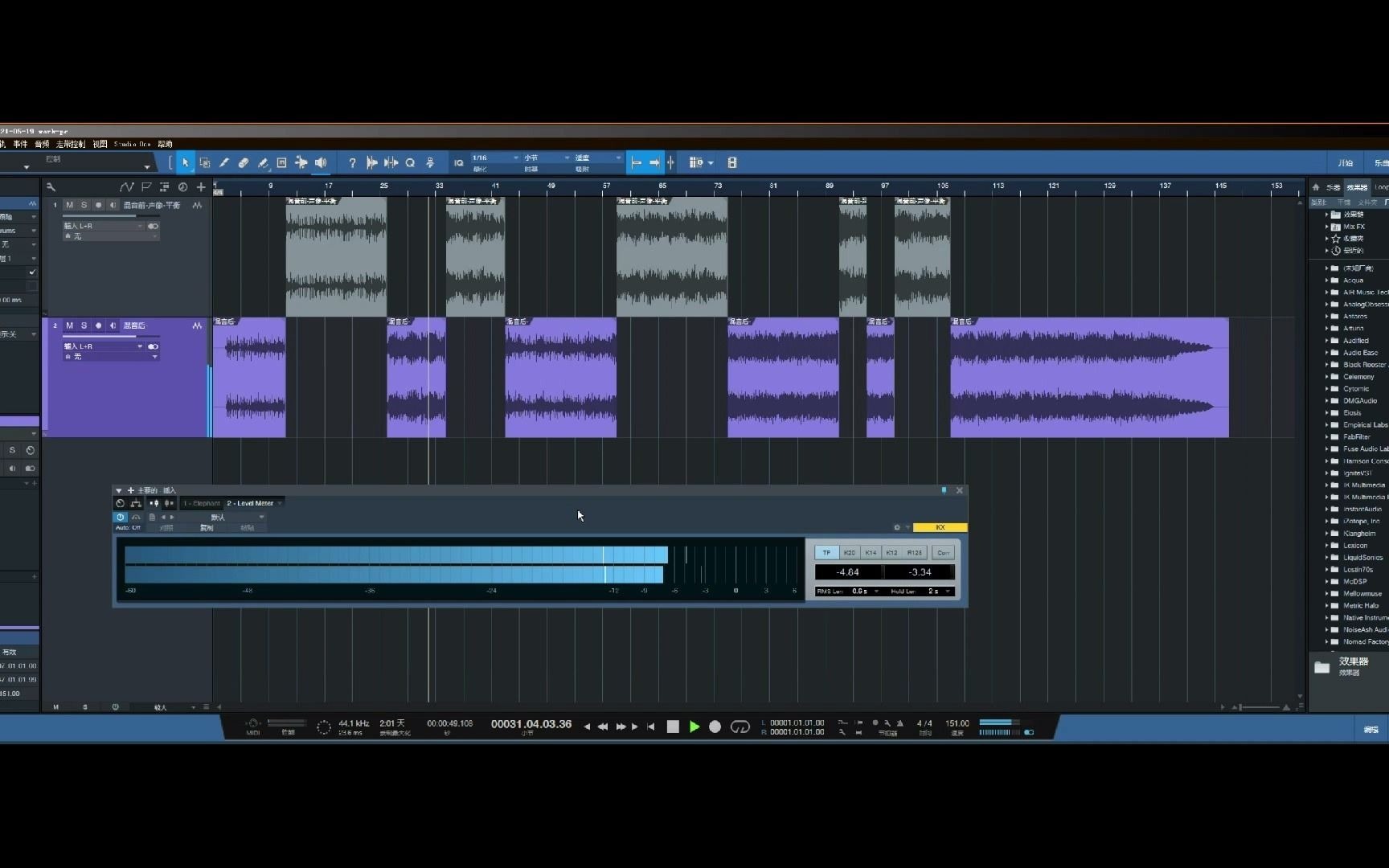
Task: Mute track 1 with the M button
Action: click(x=69, y=206)
